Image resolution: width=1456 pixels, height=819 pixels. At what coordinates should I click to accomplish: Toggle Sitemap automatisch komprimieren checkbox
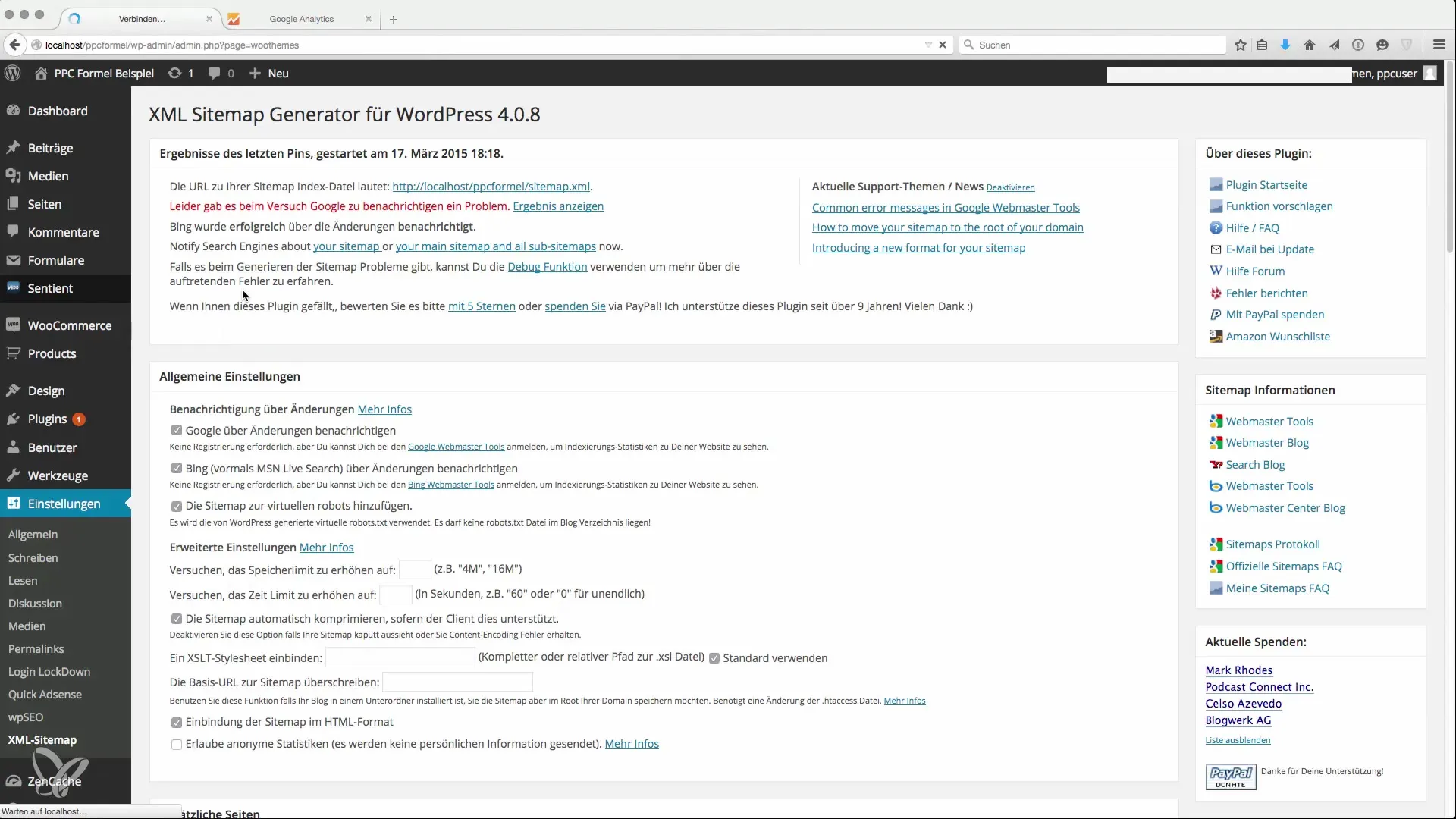[x=177, y=619]
